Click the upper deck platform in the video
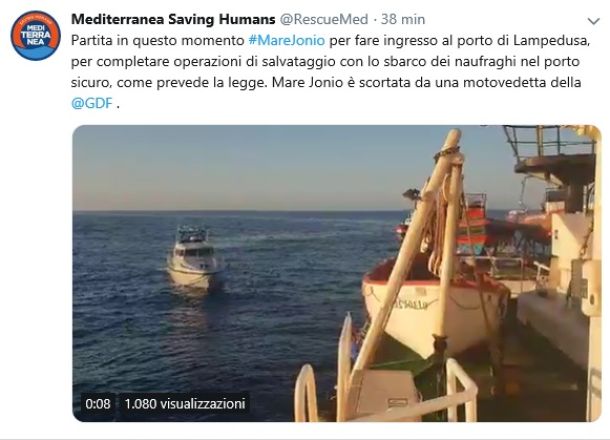Viewport: 610px width, 440px height. 554,154
